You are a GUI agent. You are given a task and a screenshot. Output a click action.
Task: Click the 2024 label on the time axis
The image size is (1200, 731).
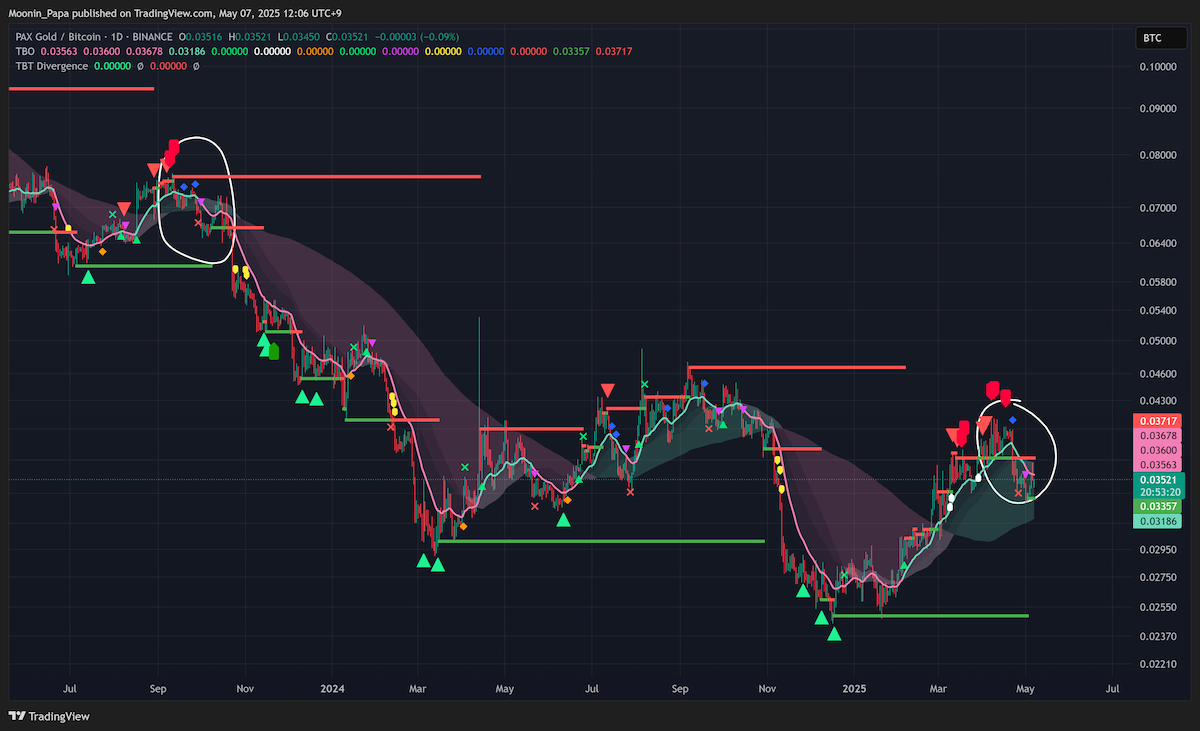tap(333, 689)
